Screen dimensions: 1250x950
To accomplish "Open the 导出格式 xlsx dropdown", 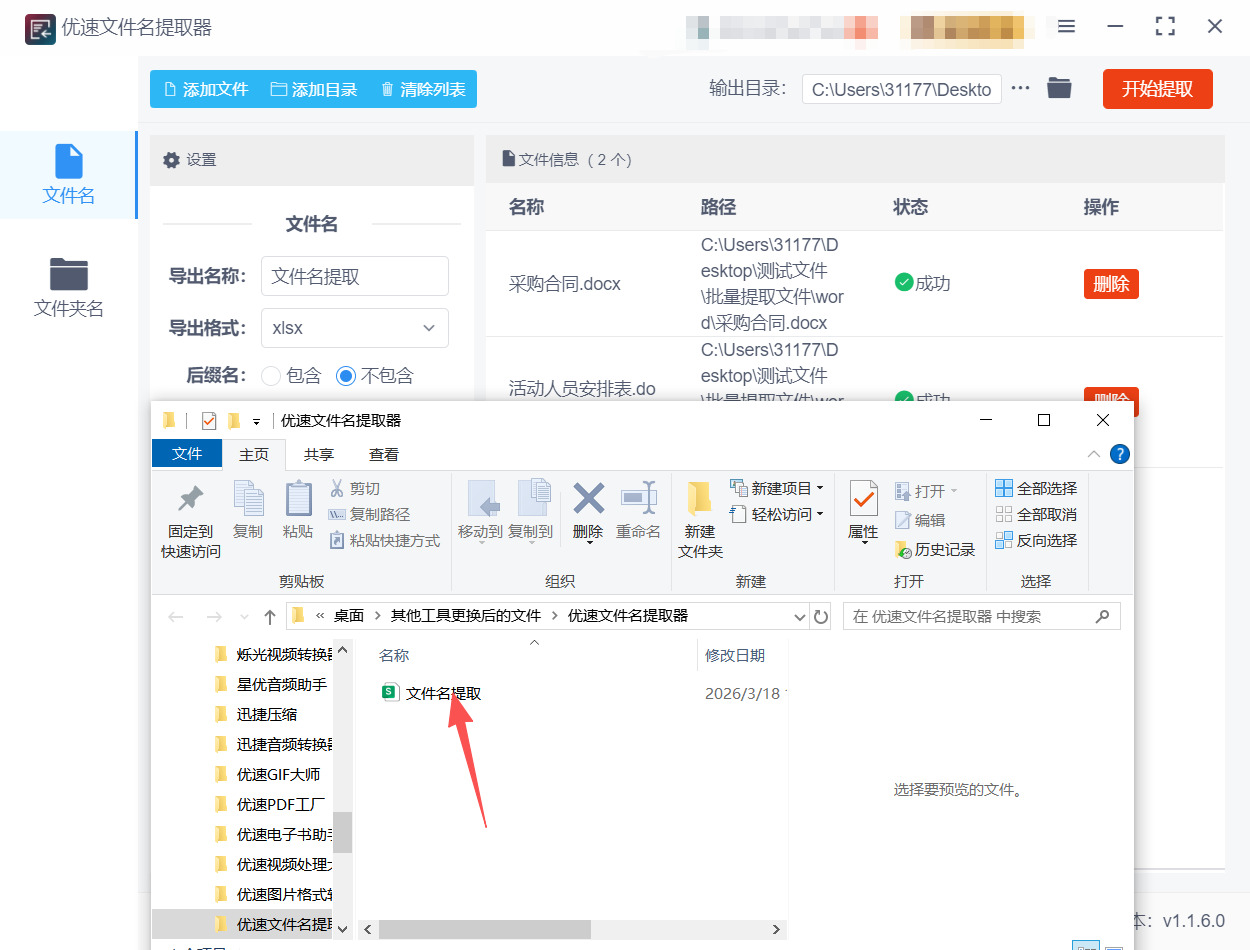I will tap(355, 328).
